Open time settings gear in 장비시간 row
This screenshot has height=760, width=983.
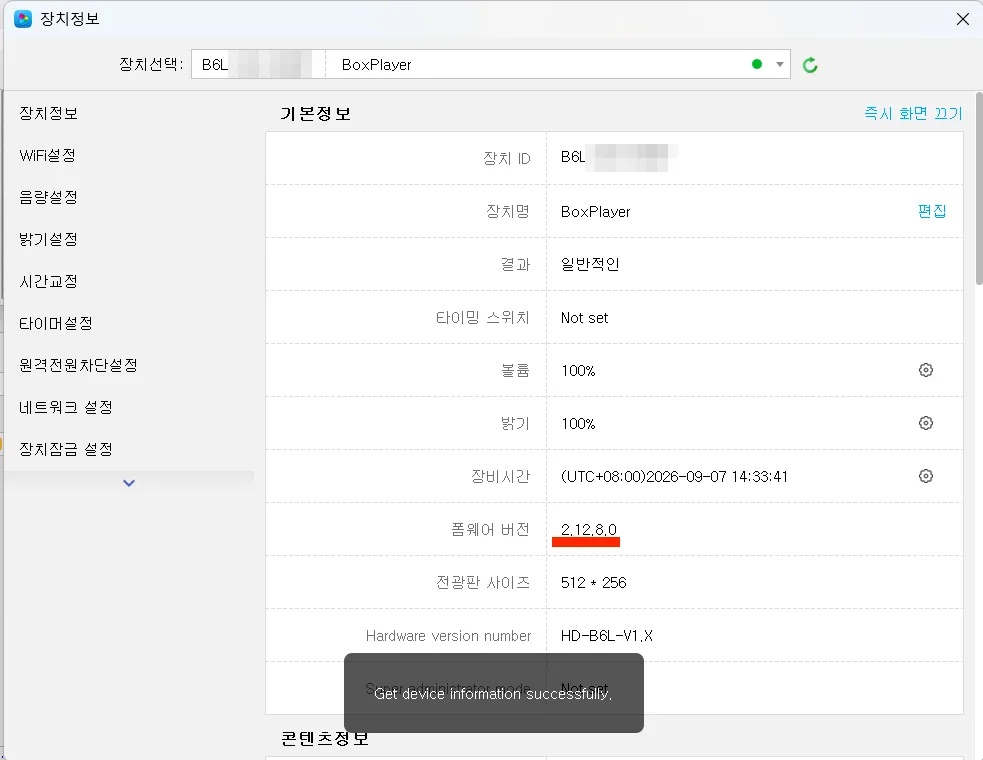click(925, 476)
